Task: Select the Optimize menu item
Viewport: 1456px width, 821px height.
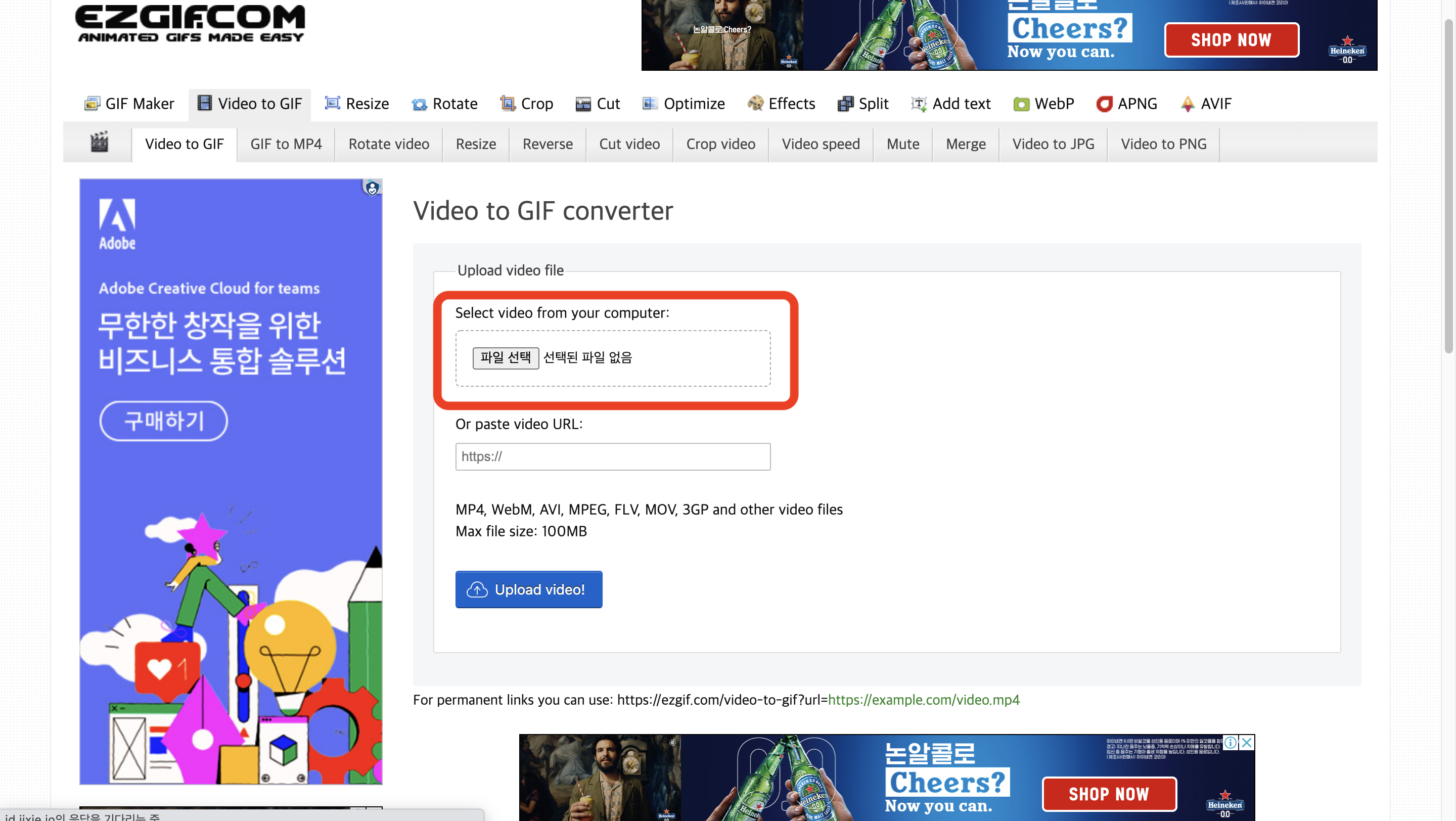Action: click(x=694, y=104)
